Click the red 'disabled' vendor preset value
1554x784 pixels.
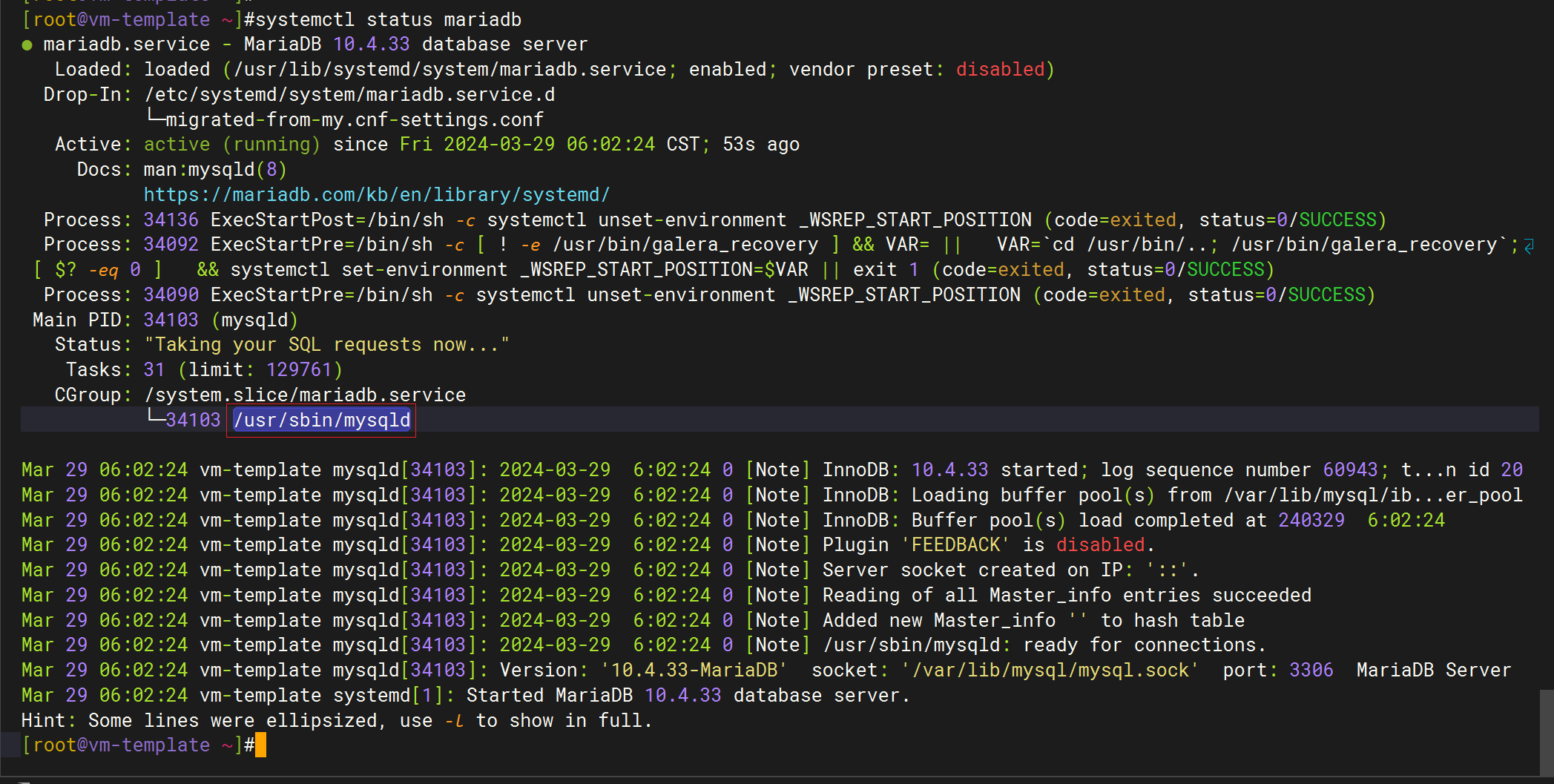tap(1000, 70)
